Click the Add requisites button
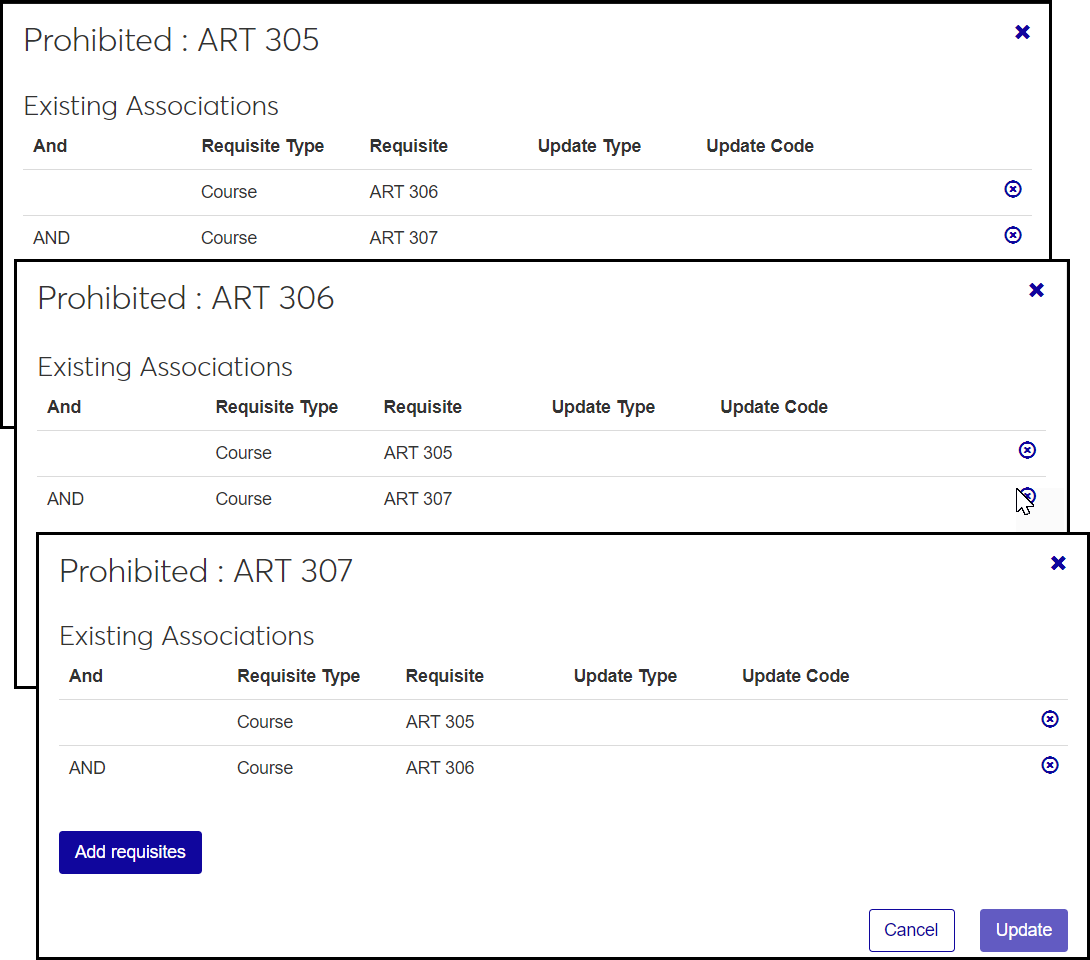The width and height of the screenshot is (1090, 960). point(130,852)
